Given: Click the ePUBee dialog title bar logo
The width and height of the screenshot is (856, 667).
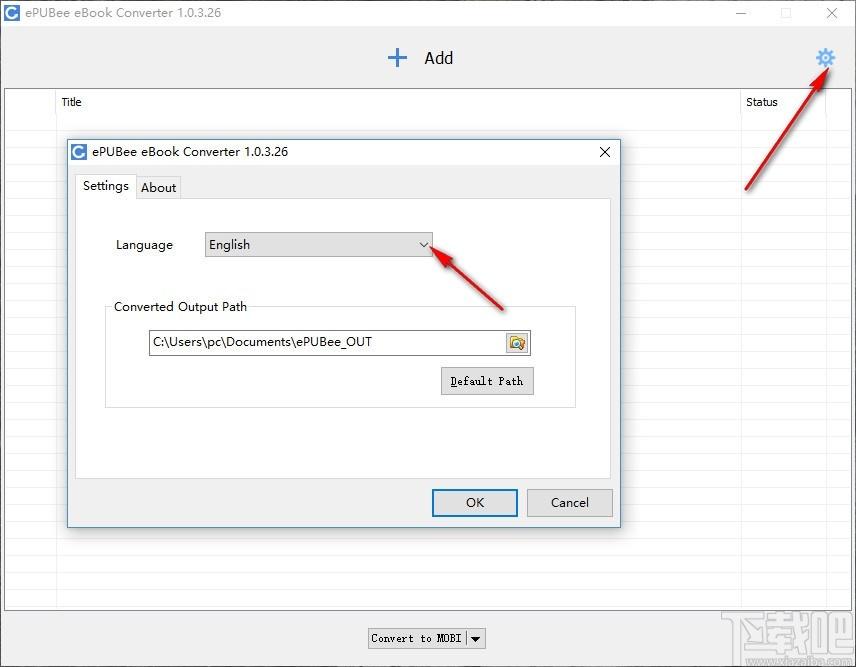Looking at the screenshot, I should tap(79, 152).
